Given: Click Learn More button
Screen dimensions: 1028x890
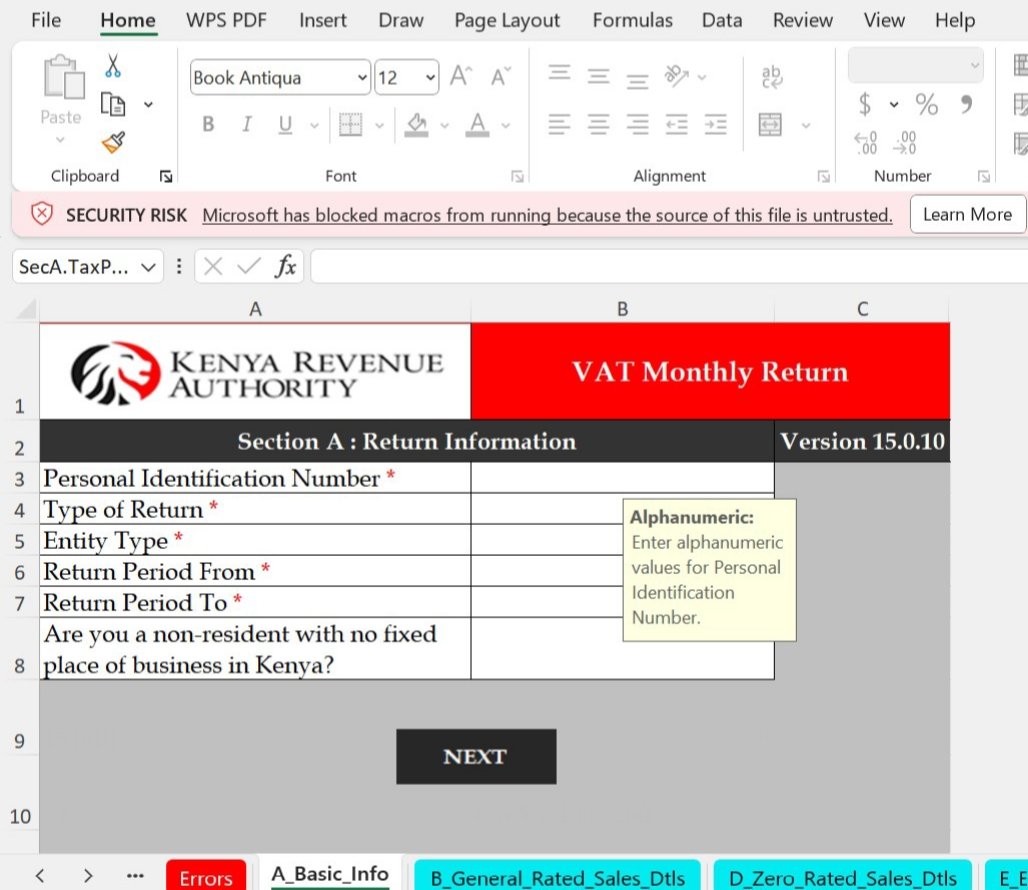Looking at the screenshot, I should 967,214.
